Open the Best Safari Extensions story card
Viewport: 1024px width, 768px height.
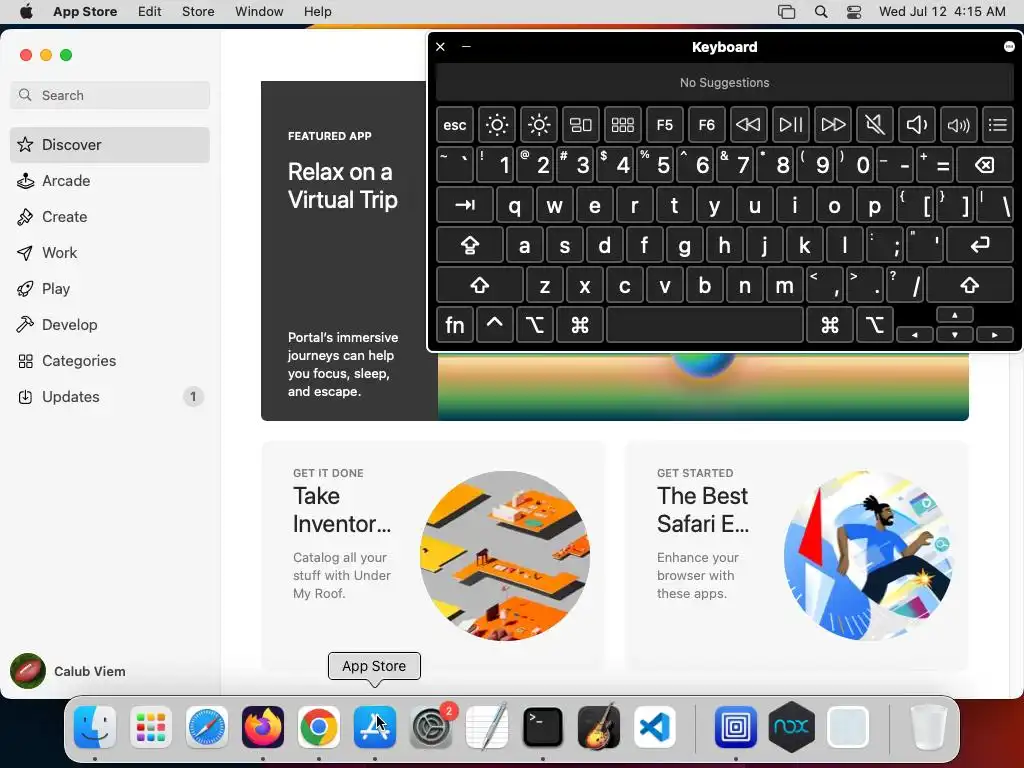coord(797,554)
